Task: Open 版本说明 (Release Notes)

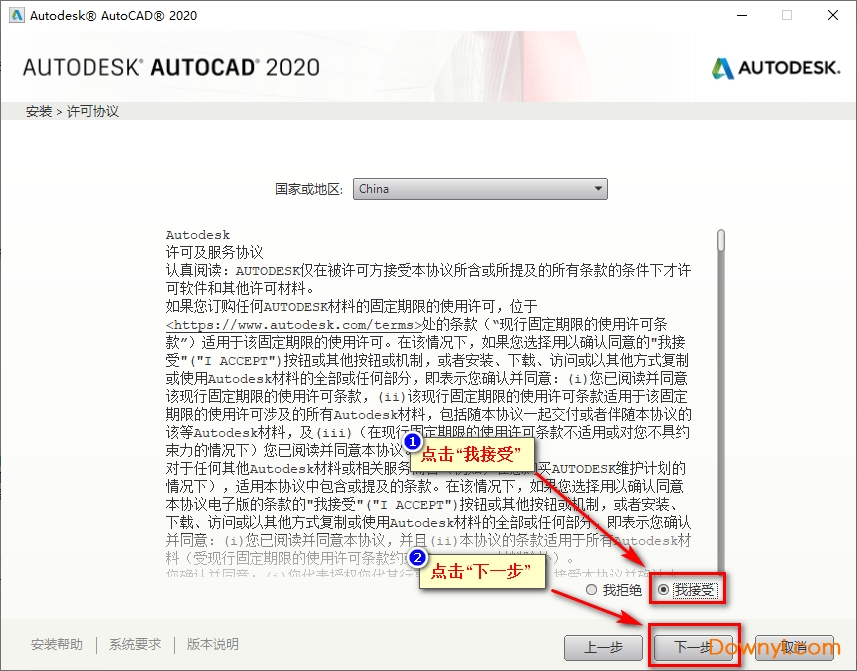Action: point(211,645)
